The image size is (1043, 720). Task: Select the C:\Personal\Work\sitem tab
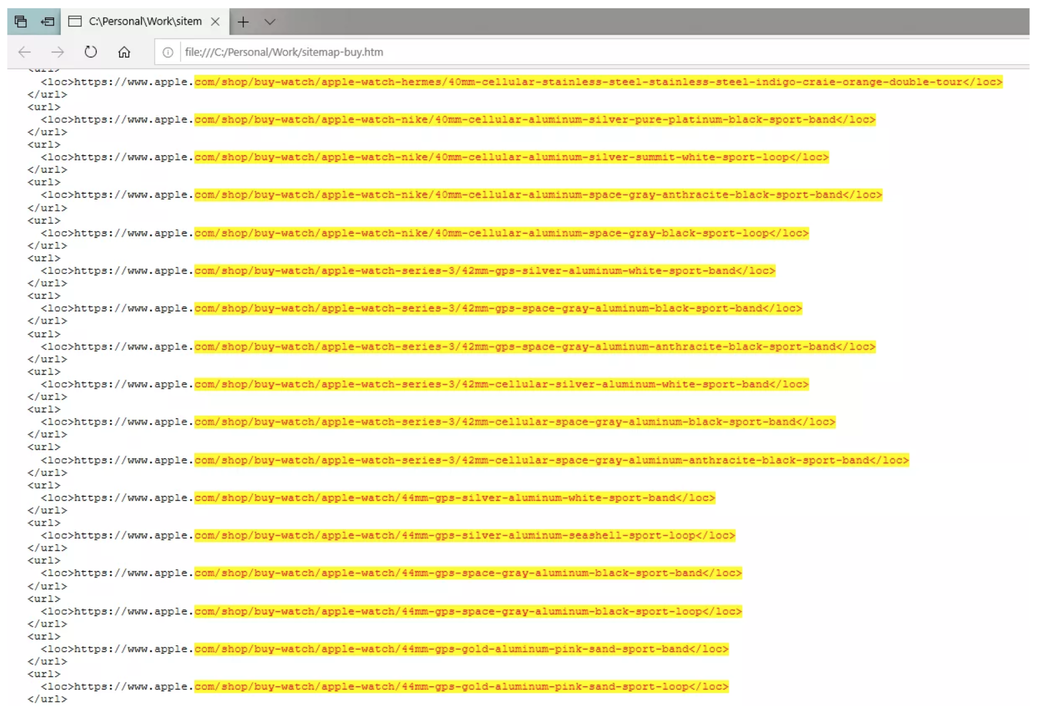(x=145, y=21)
